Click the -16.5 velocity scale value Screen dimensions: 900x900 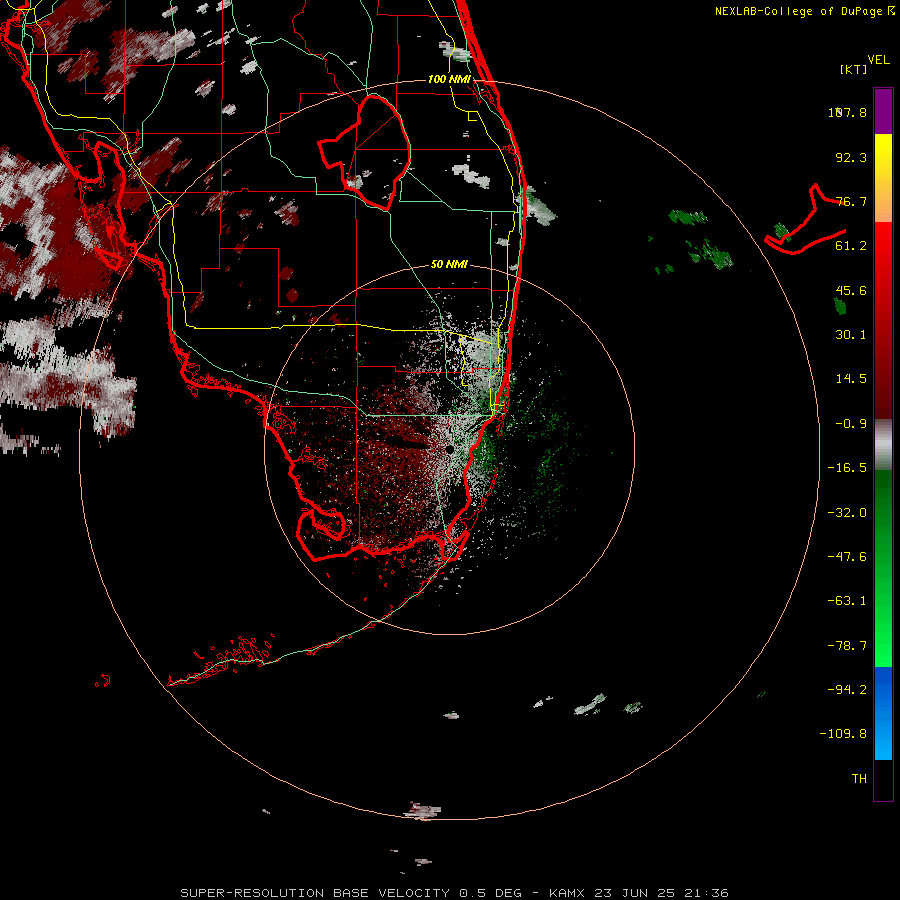click(x=847, y=468)
